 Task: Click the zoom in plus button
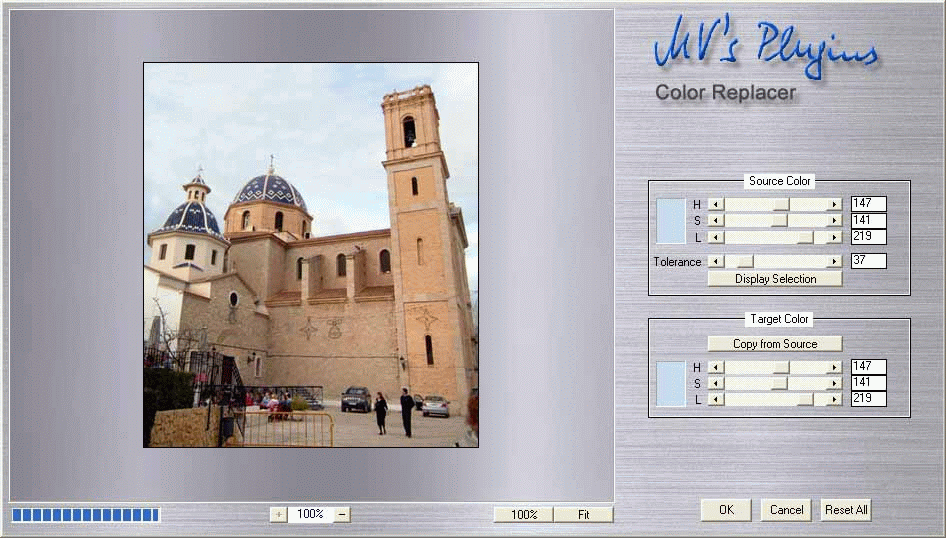(278, 514)
